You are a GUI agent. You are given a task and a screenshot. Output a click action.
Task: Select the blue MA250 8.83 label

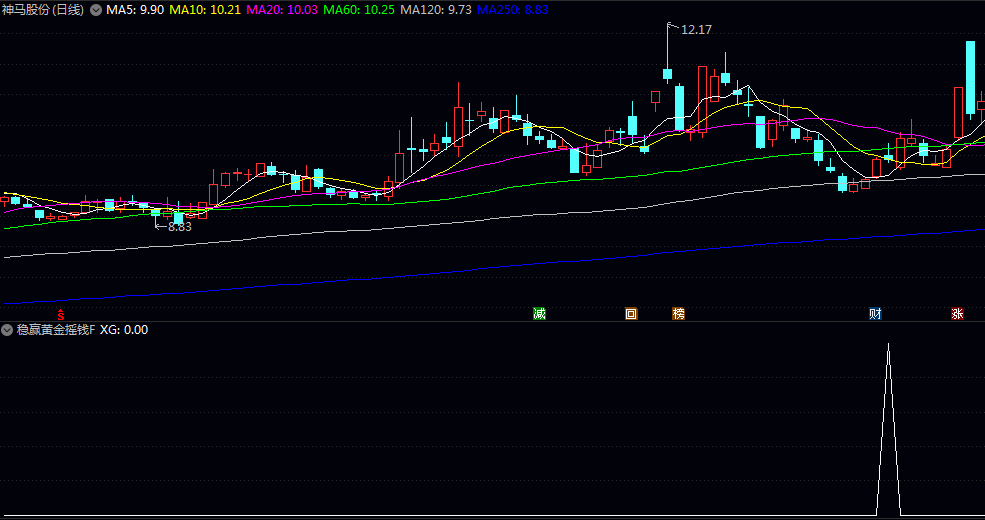pyautogui.click(x=514, y=10)
